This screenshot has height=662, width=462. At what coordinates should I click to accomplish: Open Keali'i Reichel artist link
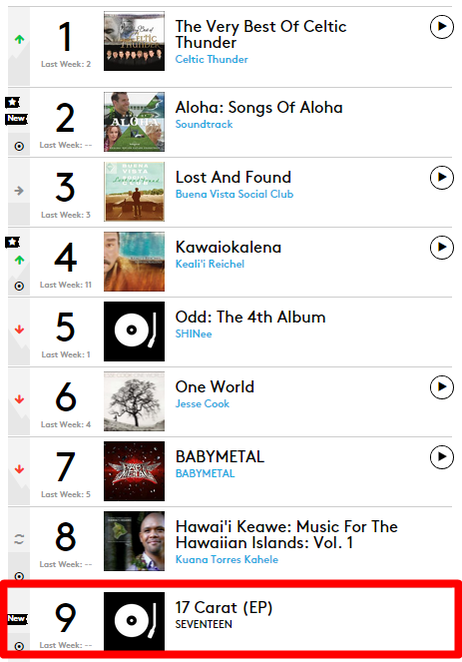[210, 264]
